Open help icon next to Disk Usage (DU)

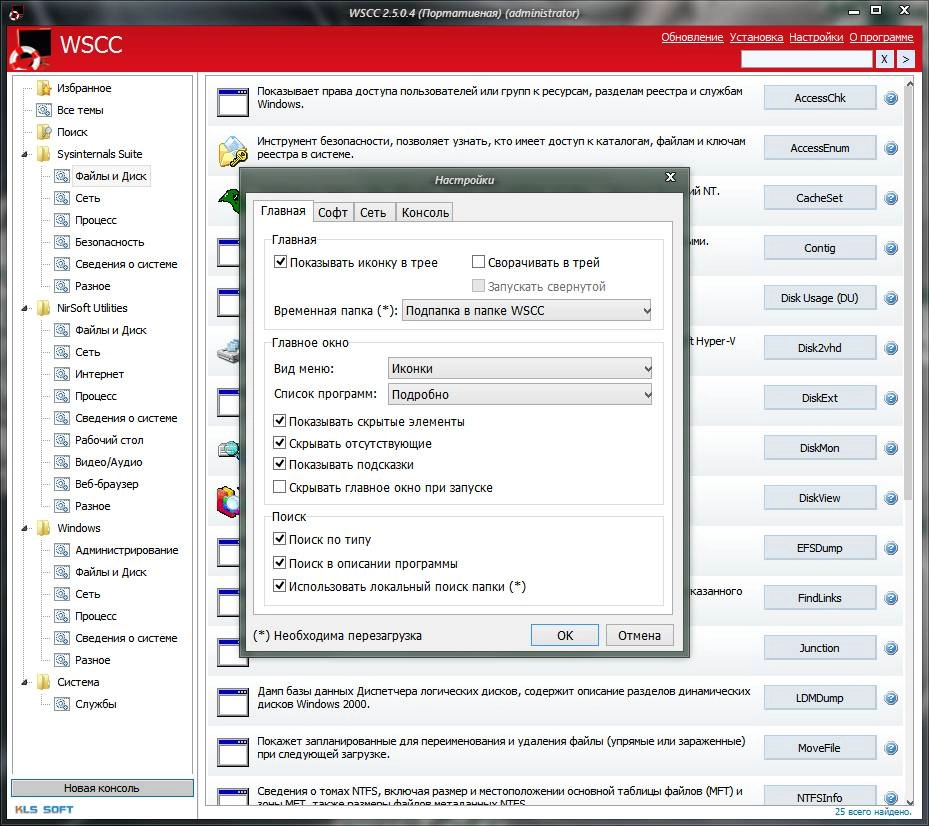891,298
